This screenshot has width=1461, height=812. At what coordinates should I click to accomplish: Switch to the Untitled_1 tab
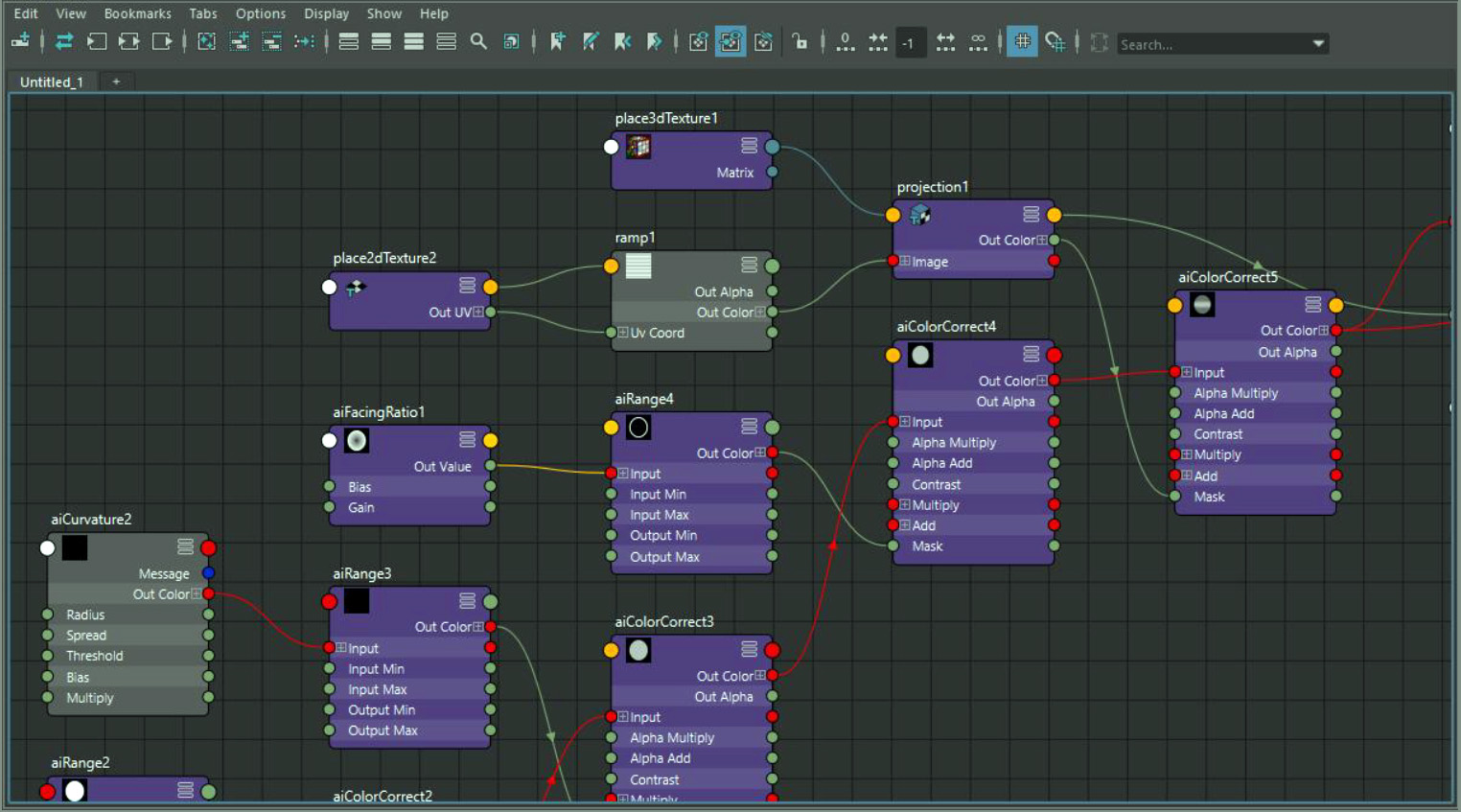click(52, 81)
